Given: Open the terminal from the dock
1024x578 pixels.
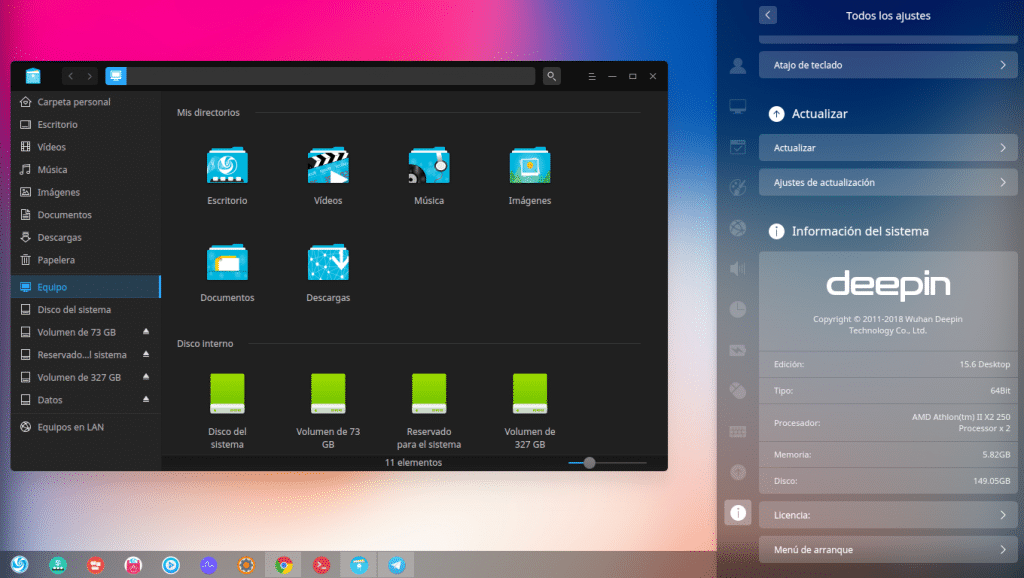Looking at the screenshot, I should coord(321,564).
